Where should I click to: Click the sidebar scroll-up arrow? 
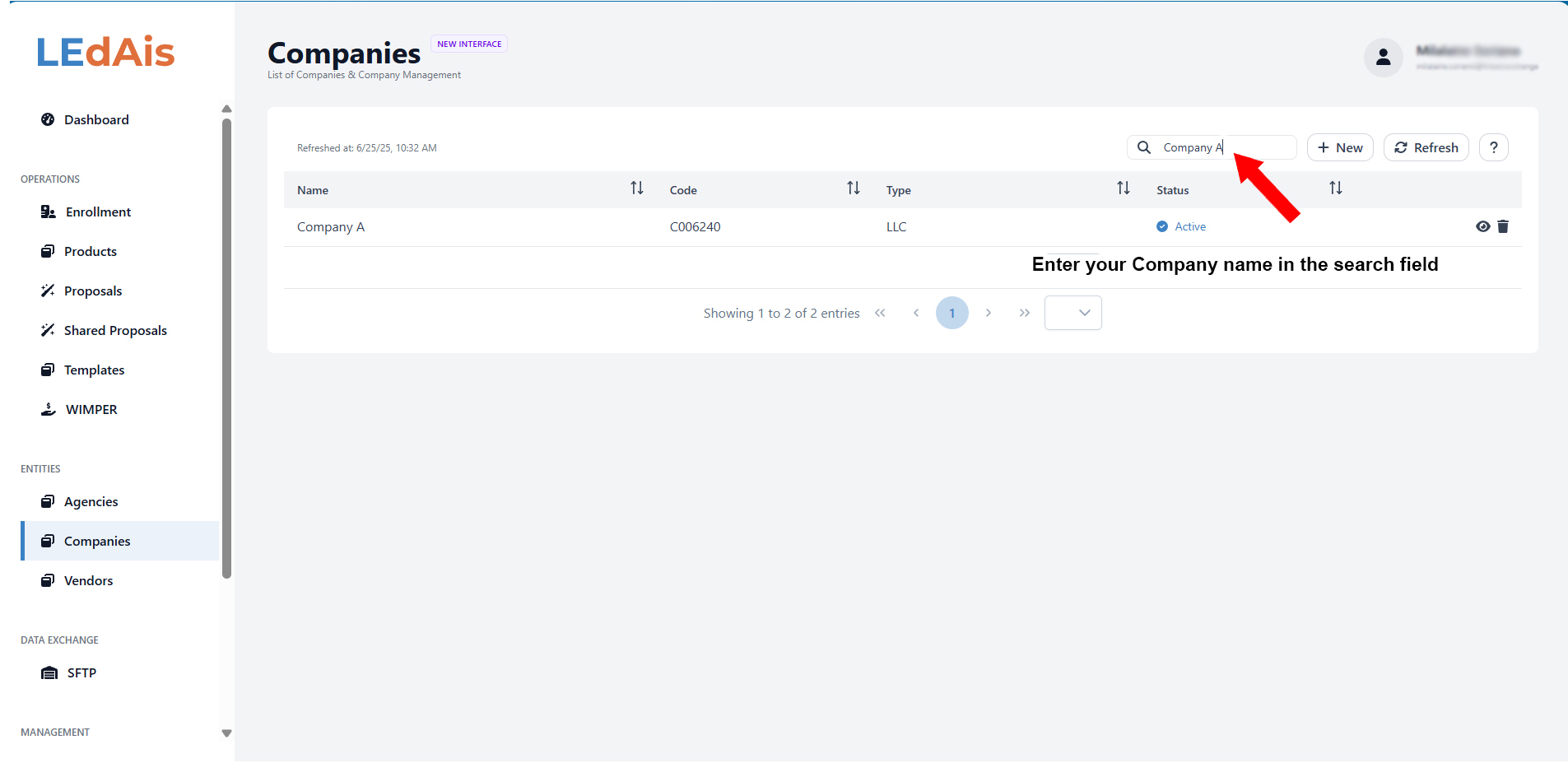click(226, 109)
